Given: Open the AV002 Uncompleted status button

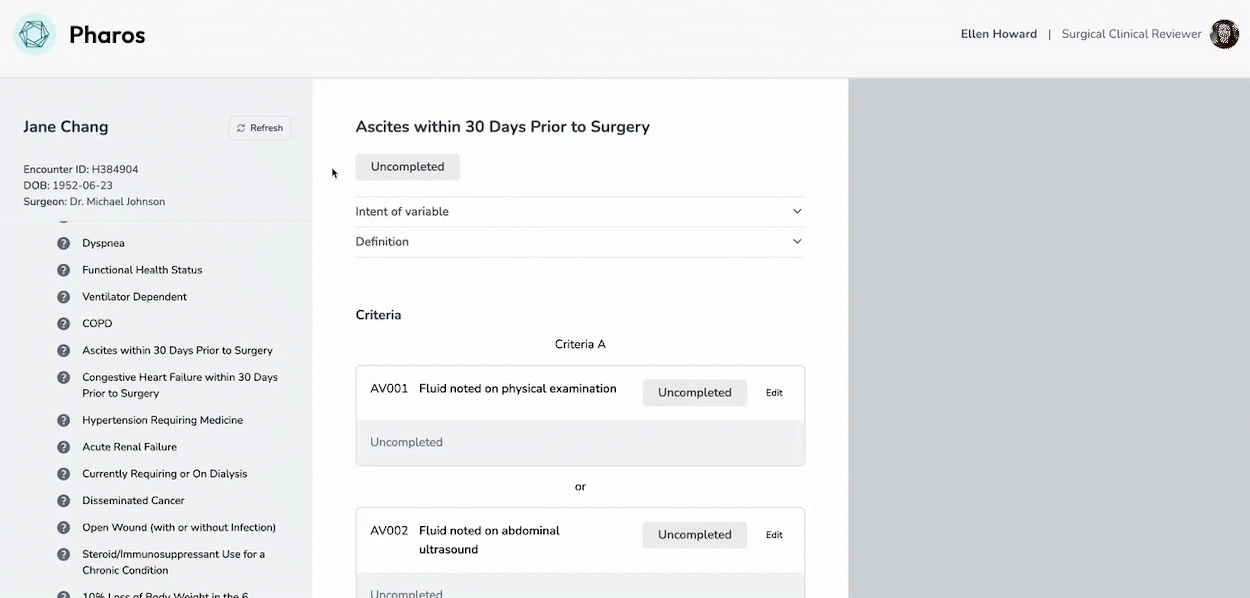Looking at the screenshot, I should tap(694, 535).
